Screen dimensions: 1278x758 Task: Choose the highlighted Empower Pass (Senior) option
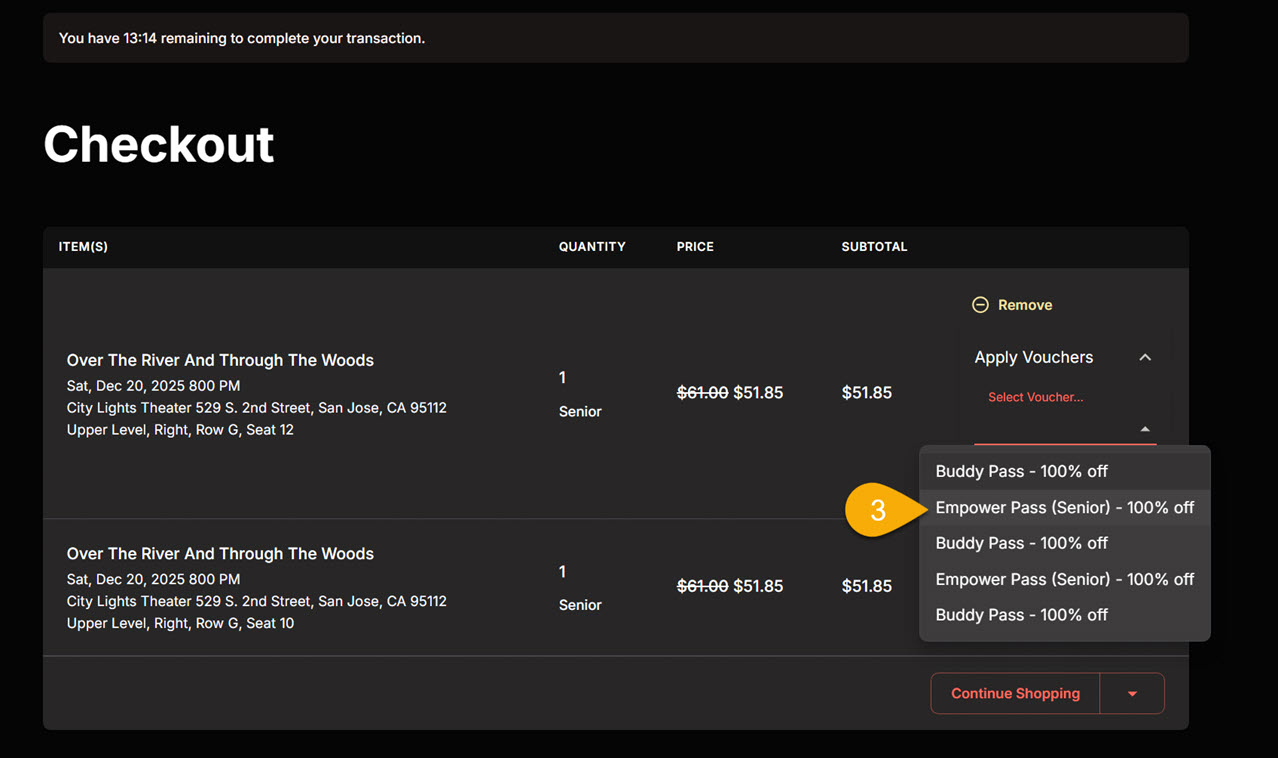click(1064, 507)
